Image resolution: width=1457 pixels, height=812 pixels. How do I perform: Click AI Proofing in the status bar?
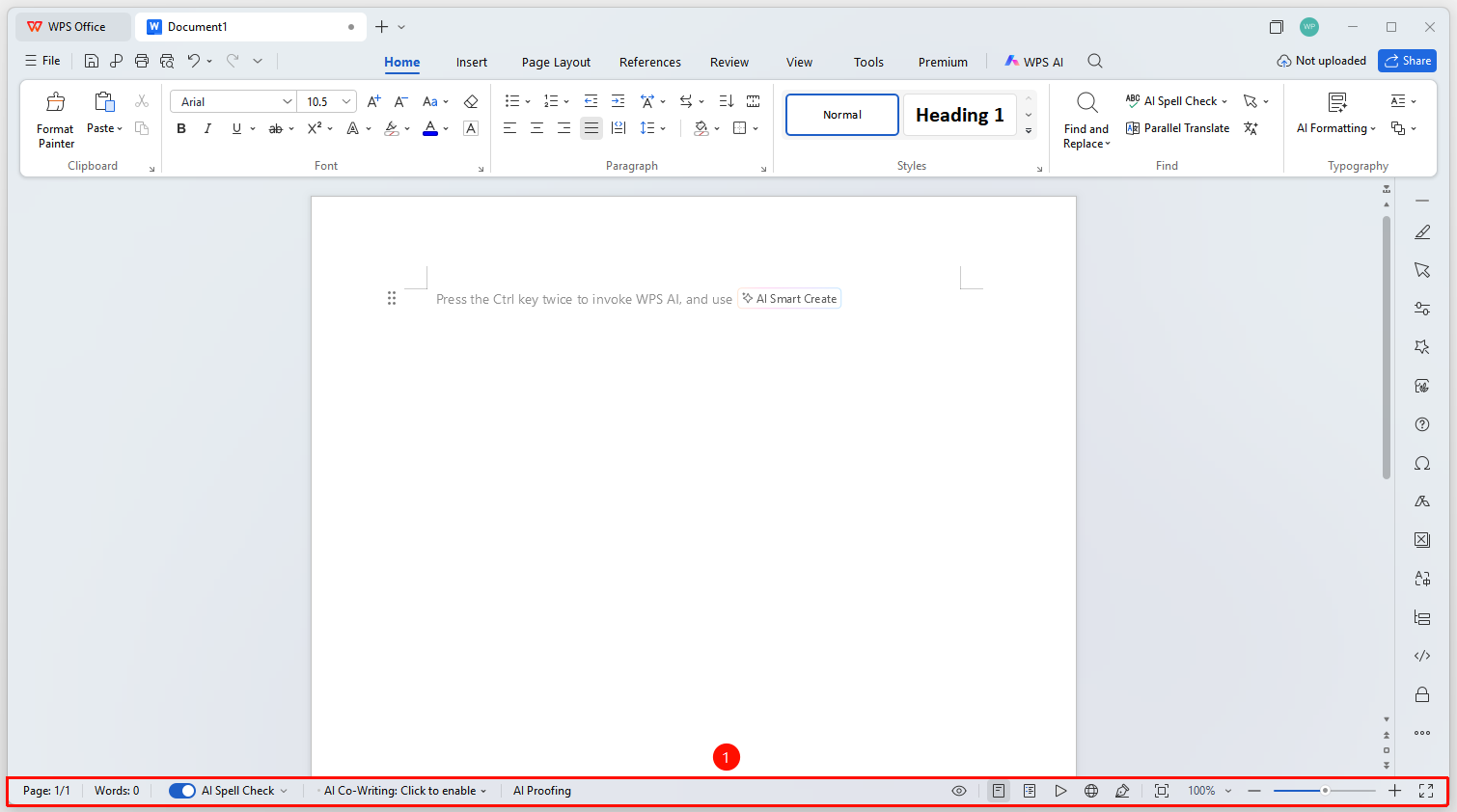pyautogui.click(x=542, y=791)
